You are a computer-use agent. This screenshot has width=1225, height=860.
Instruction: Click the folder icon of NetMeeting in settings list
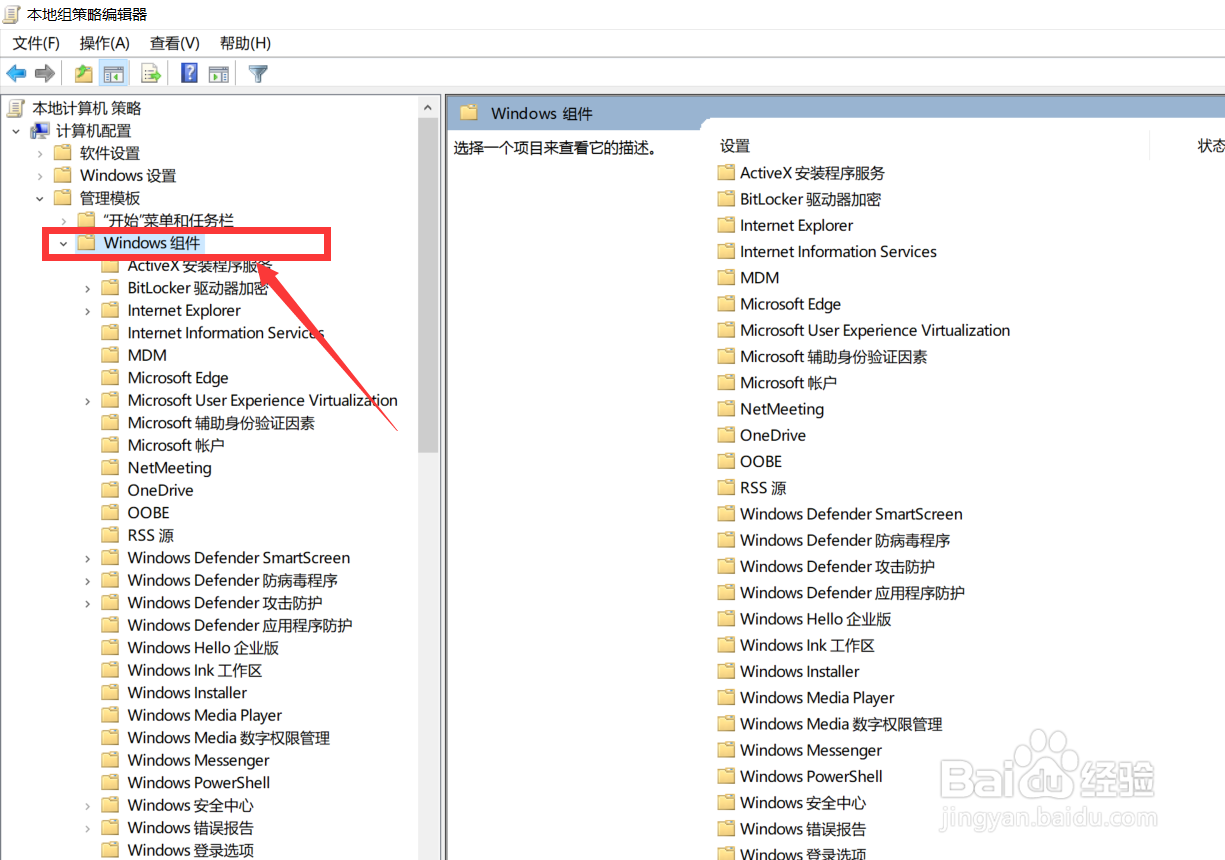[x=726, y=409]
